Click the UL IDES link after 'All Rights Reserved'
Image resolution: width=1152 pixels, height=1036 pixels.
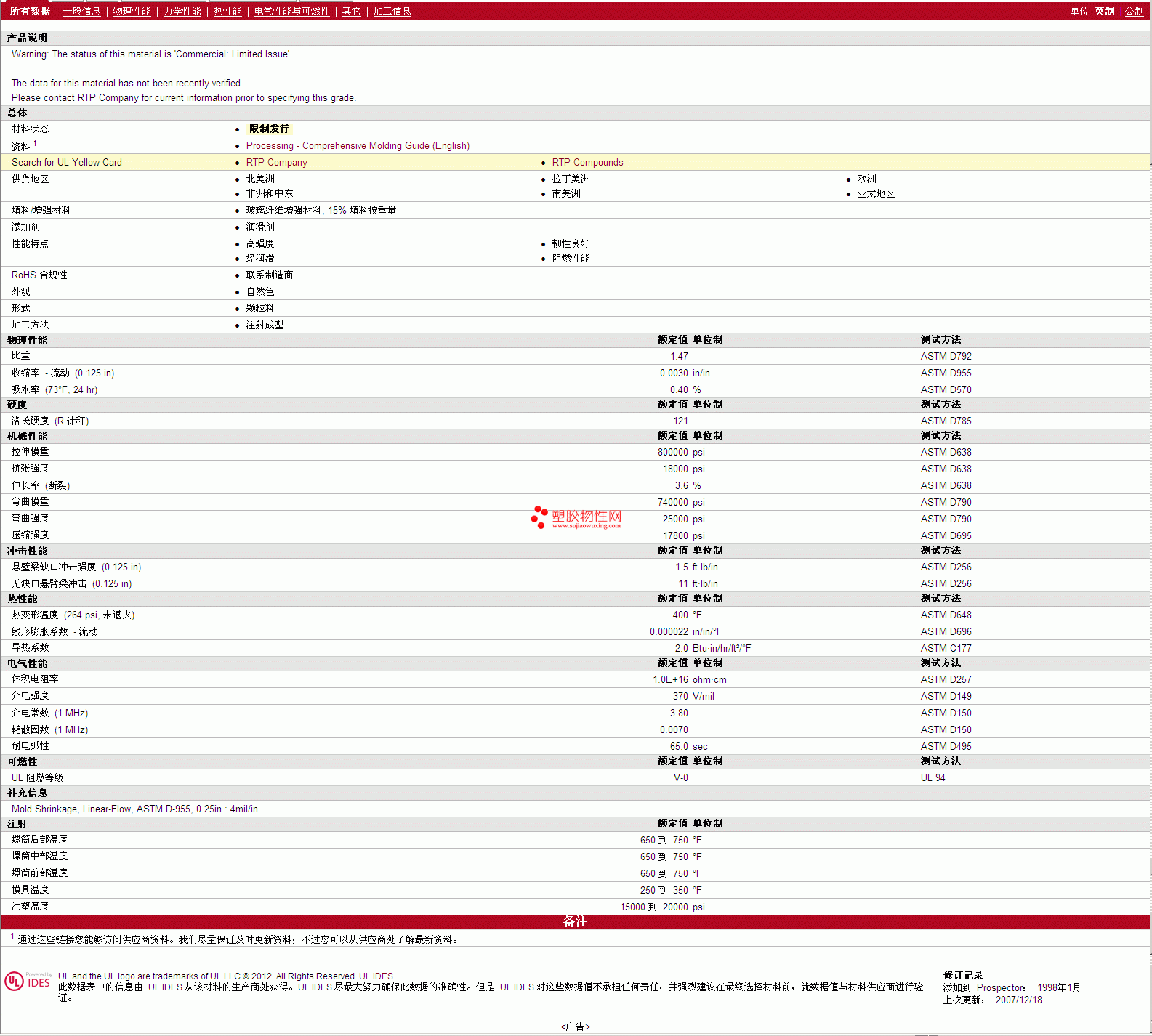pos(376,976)
